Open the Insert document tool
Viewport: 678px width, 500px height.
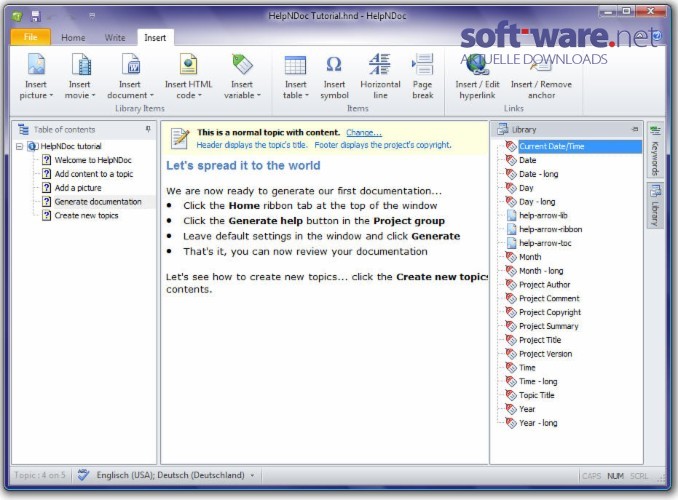130,76
